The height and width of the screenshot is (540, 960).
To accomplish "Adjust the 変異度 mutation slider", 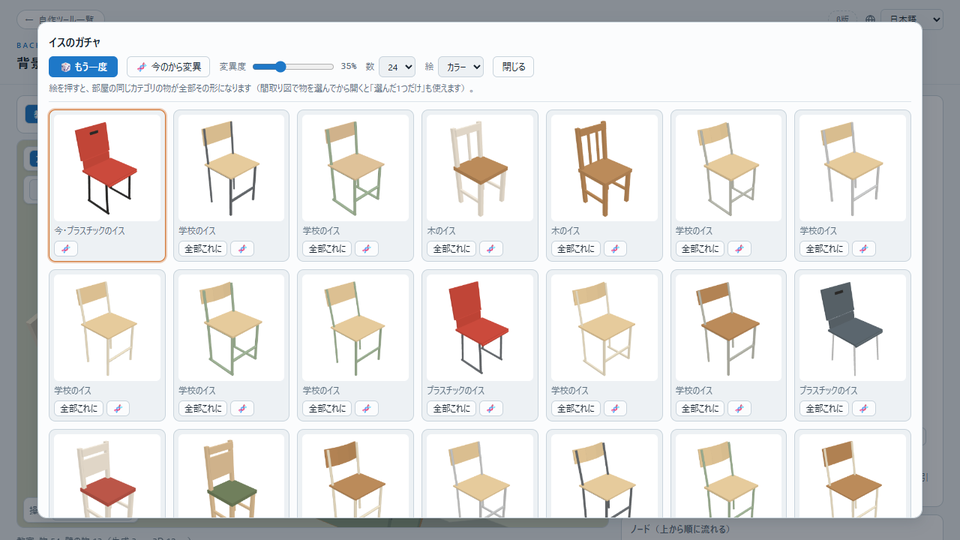I will (293, 66).
